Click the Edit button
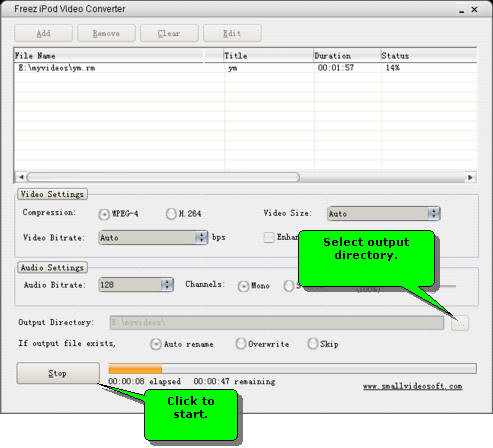 tap(232, 33)
